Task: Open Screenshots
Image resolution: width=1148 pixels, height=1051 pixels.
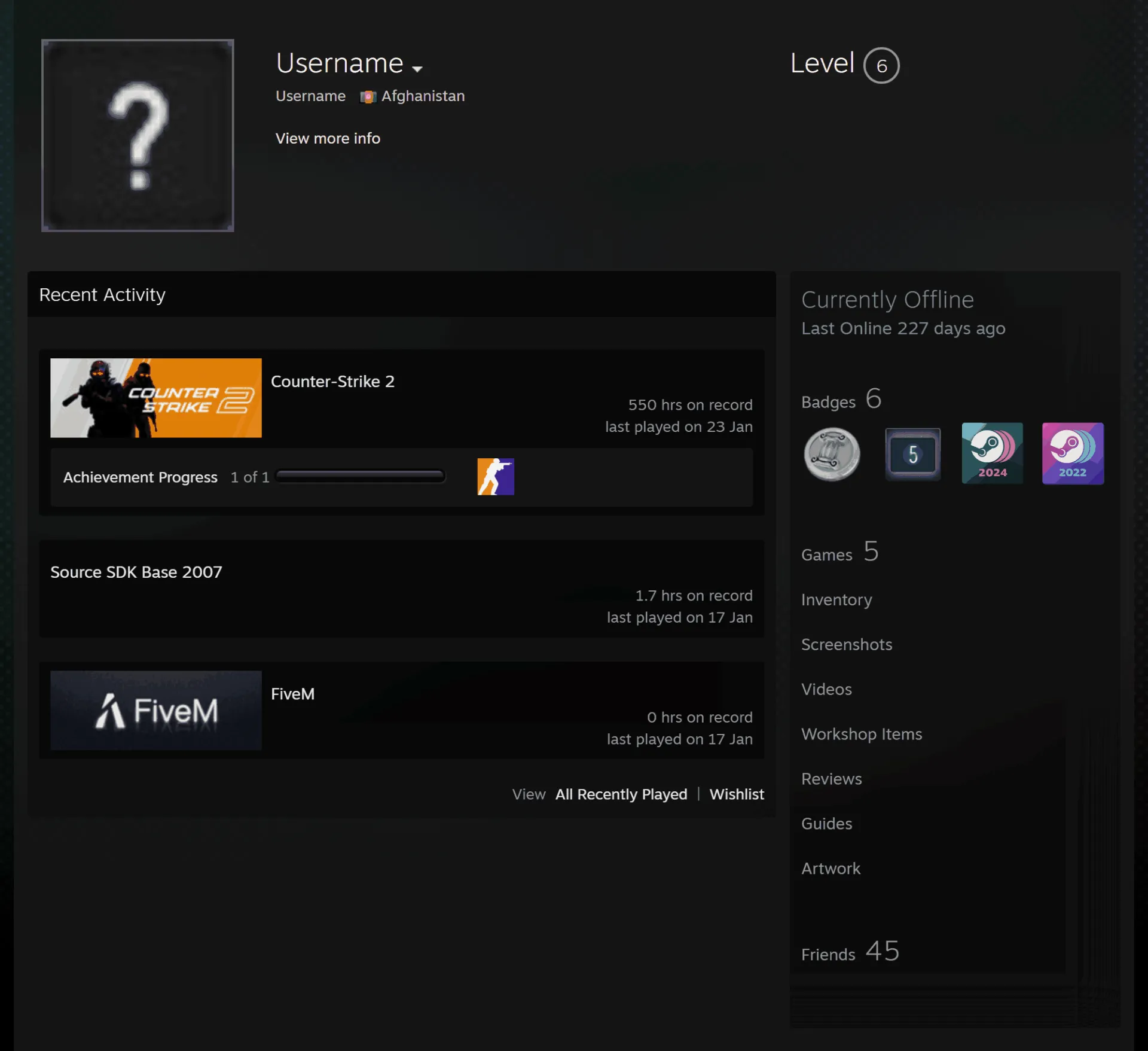Action: tap(847, 644)
